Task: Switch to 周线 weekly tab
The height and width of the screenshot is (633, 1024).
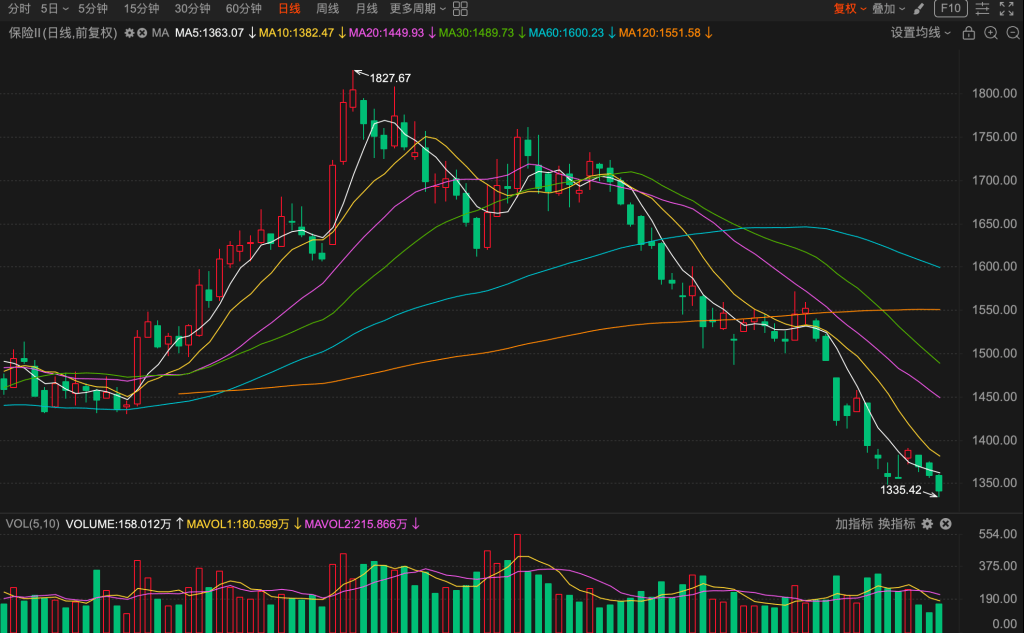Action: pos(327,9)
